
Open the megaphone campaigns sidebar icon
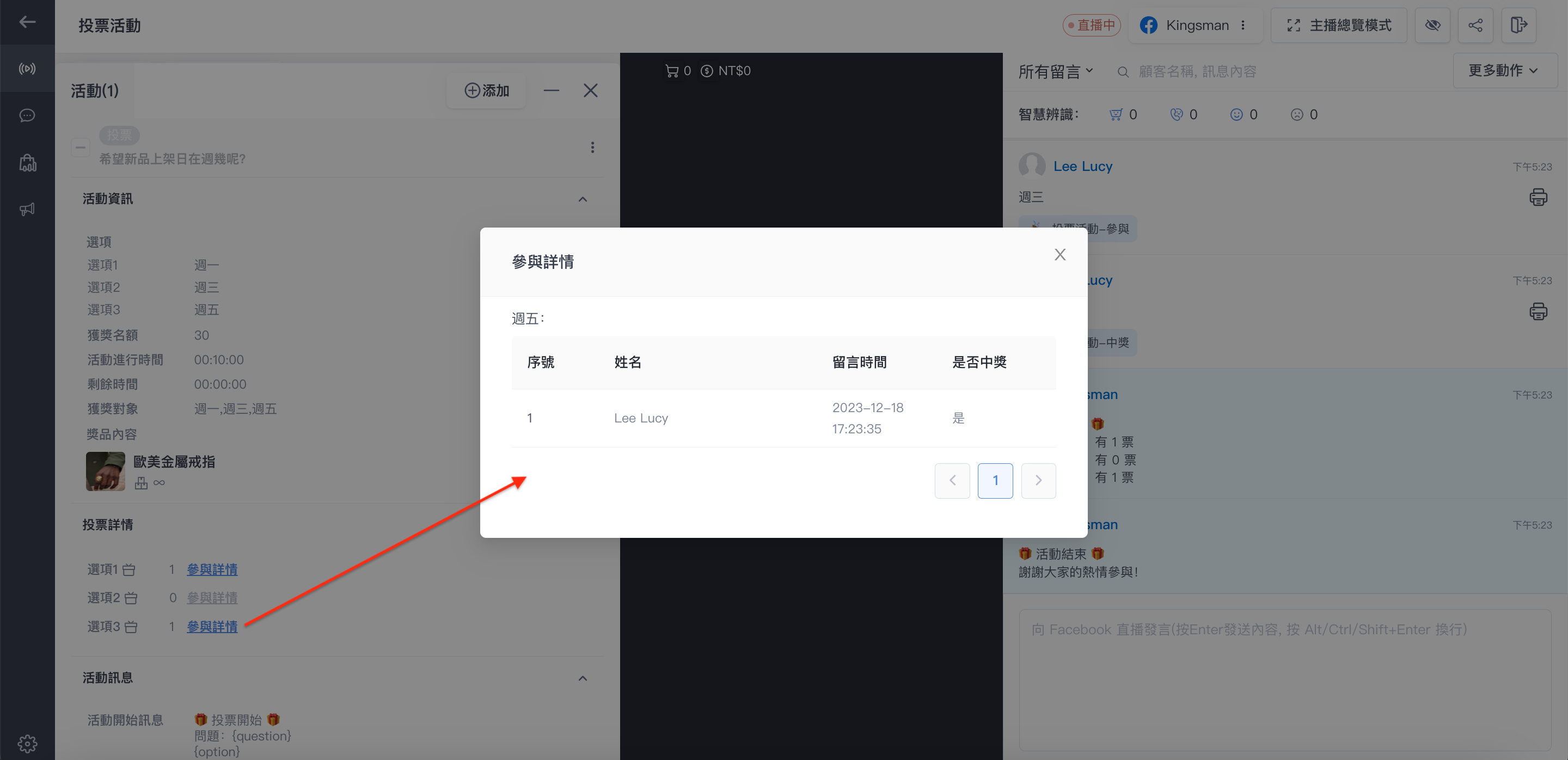click(27, 209)
